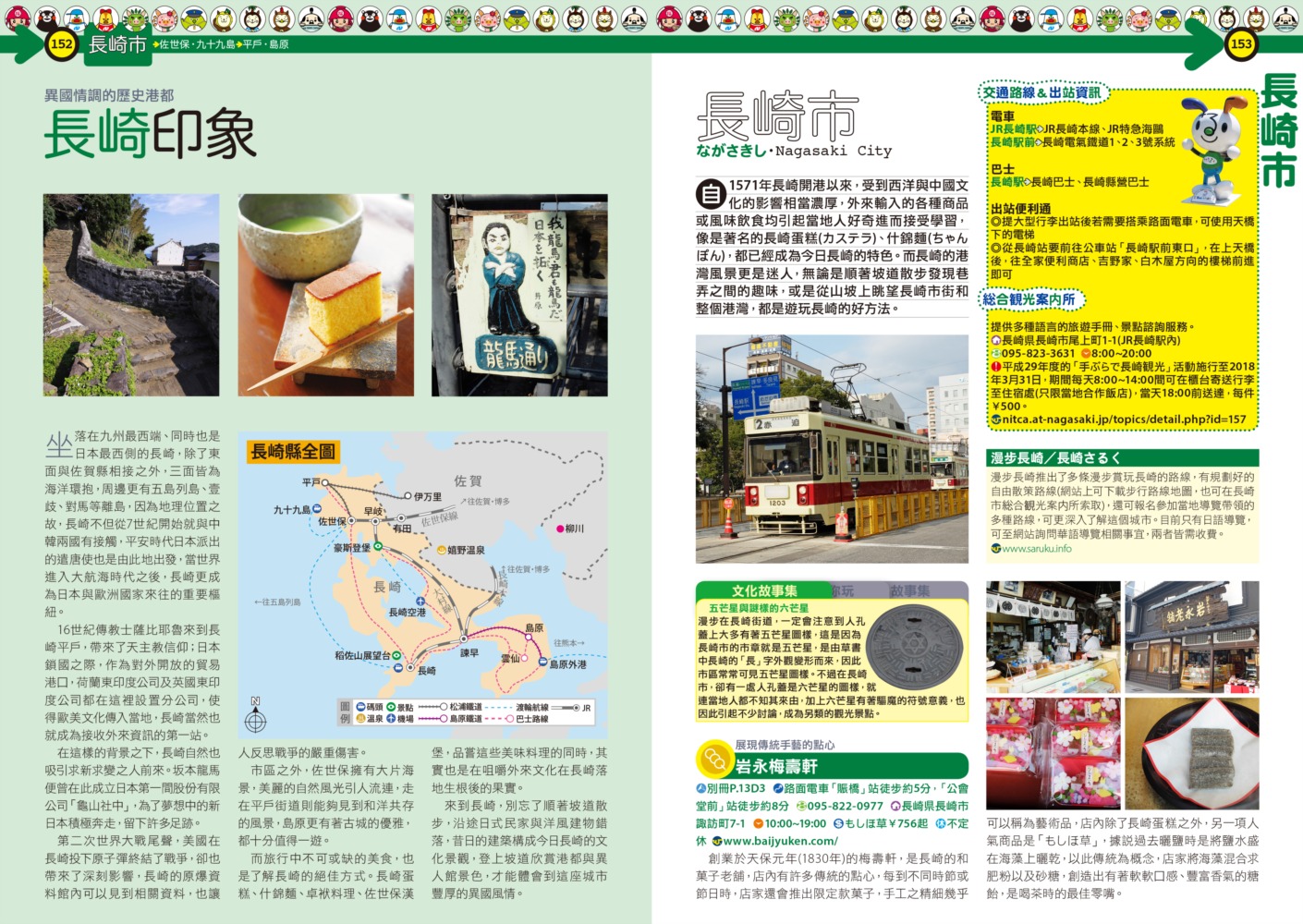This screenshot has width=1303, height=924.
Task: Click the castella cake and matcha photo
Action: (325, 295)
